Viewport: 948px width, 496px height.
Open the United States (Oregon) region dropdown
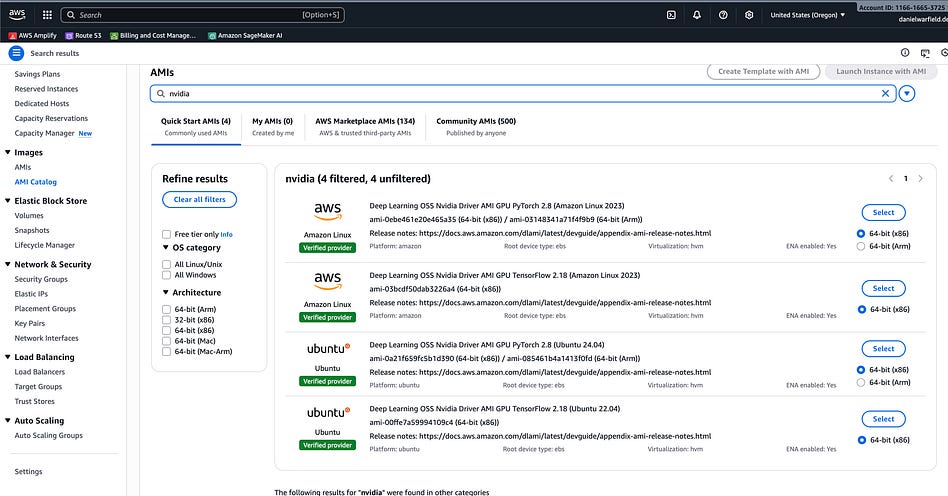coord(808,15)
